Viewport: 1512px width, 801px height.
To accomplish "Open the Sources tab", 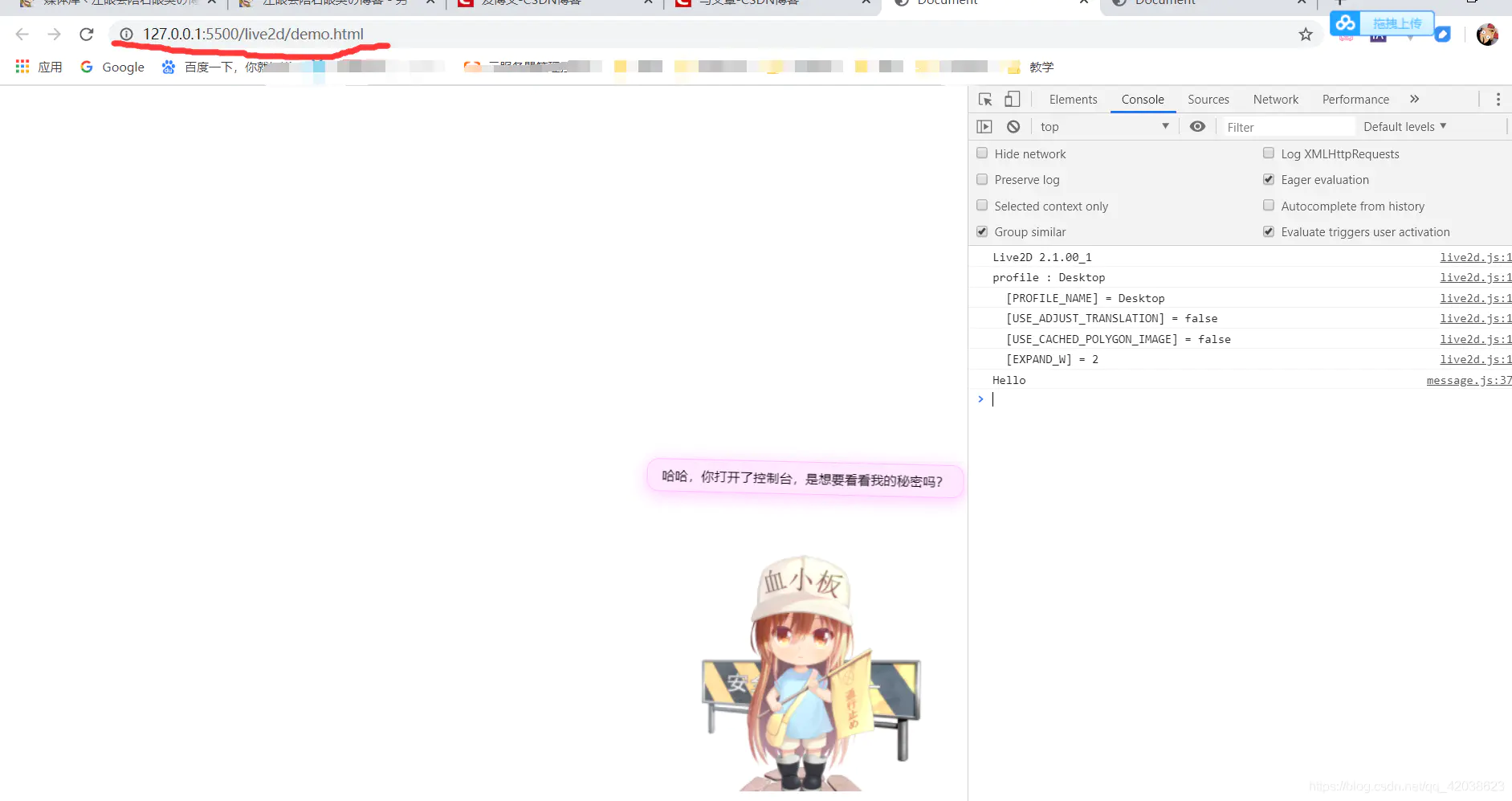I will [x=1208, y=100].
